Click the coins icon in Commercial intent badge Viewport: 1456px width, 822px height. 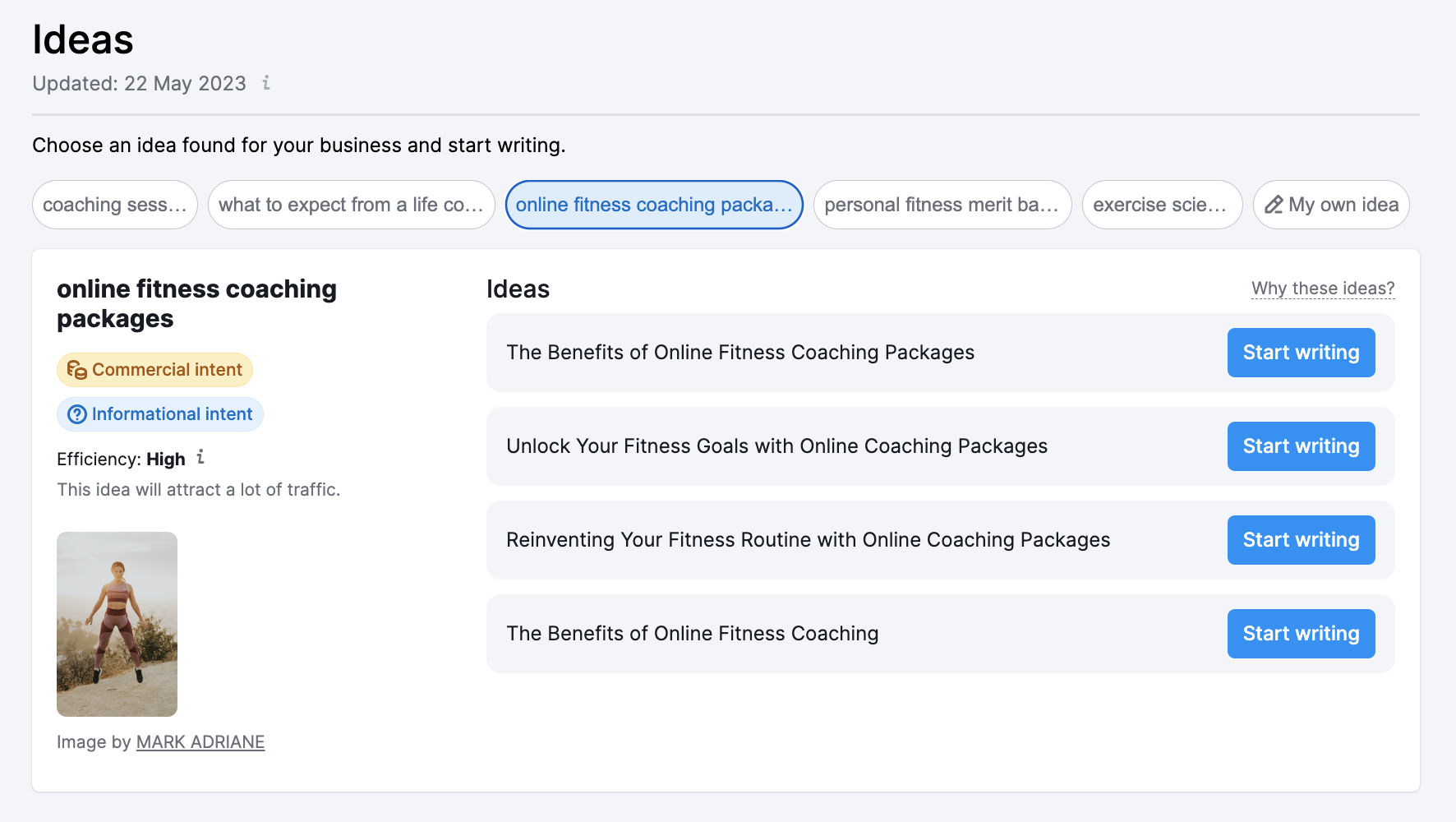pos(77,370)
